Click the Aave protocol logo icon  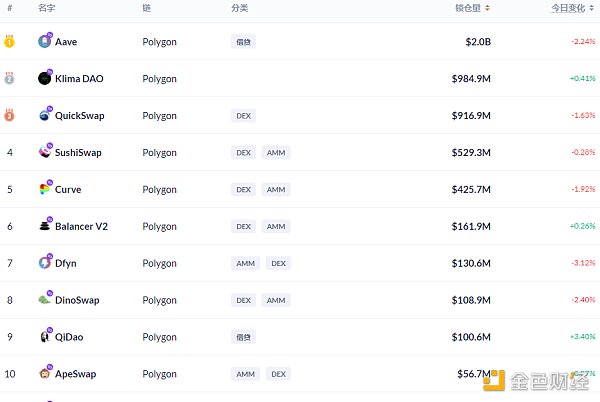[x=45, y=42]
